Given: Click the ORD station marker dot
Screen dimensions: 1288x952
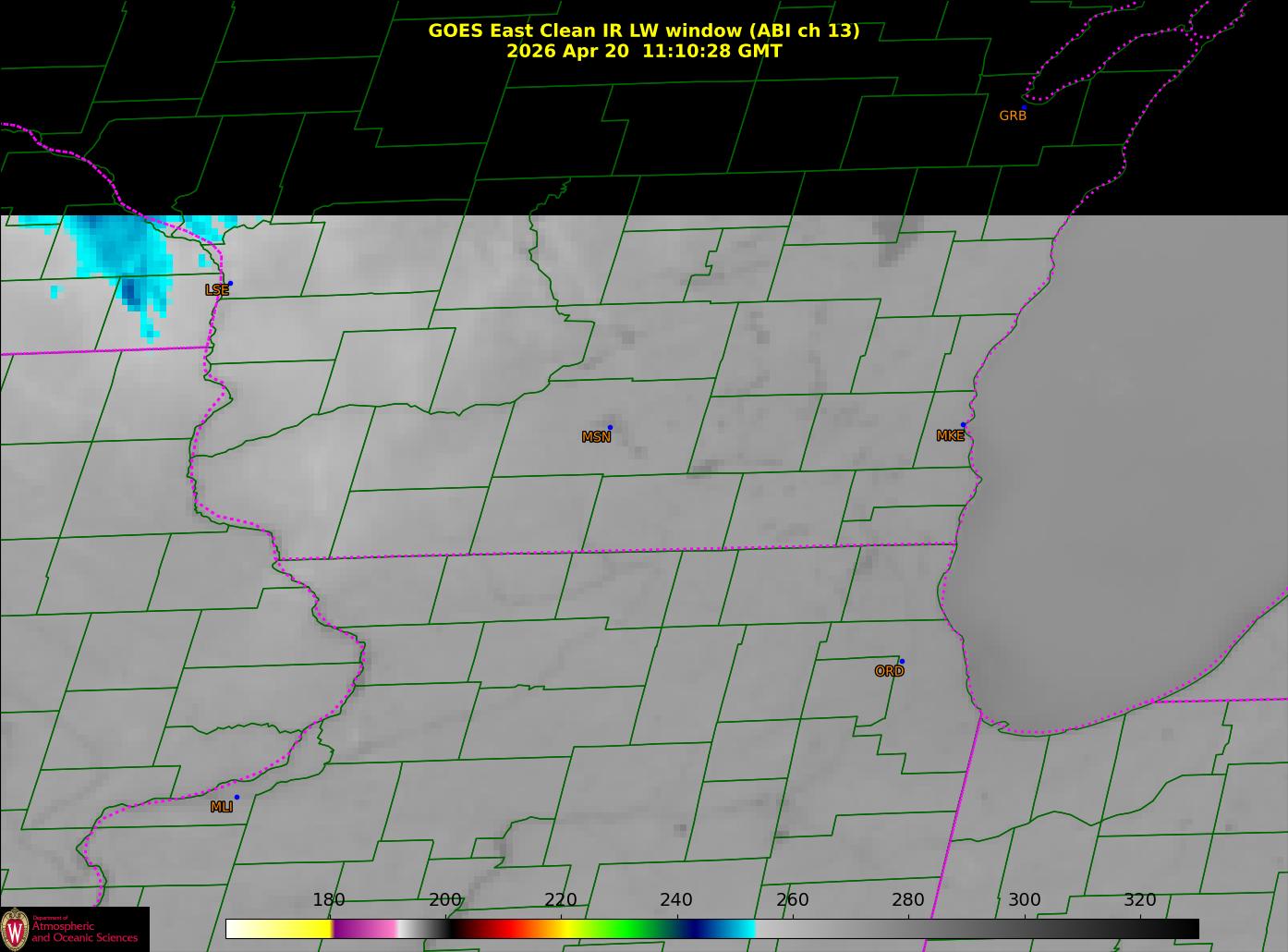Looking at the screenshot, I should point(902,661).
